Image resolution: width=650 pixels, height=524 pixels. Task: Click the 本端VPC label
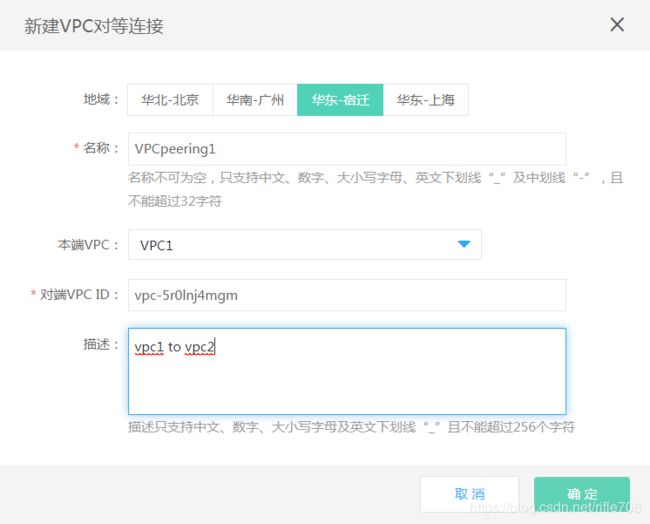88,245
